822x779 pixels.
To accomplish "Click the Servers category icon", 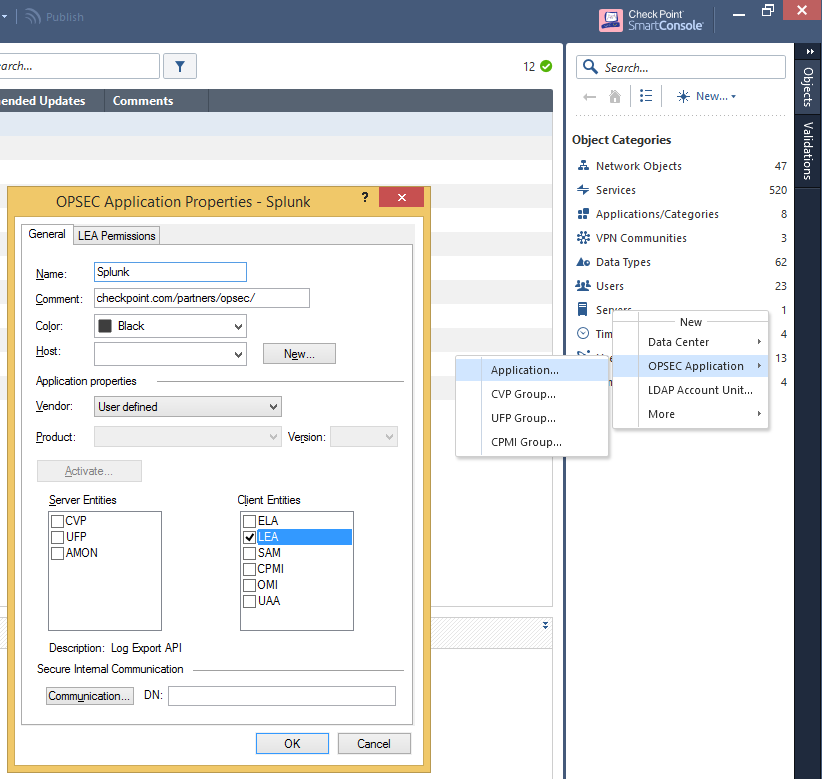I will pyautogui.click(x=582, y=309).
